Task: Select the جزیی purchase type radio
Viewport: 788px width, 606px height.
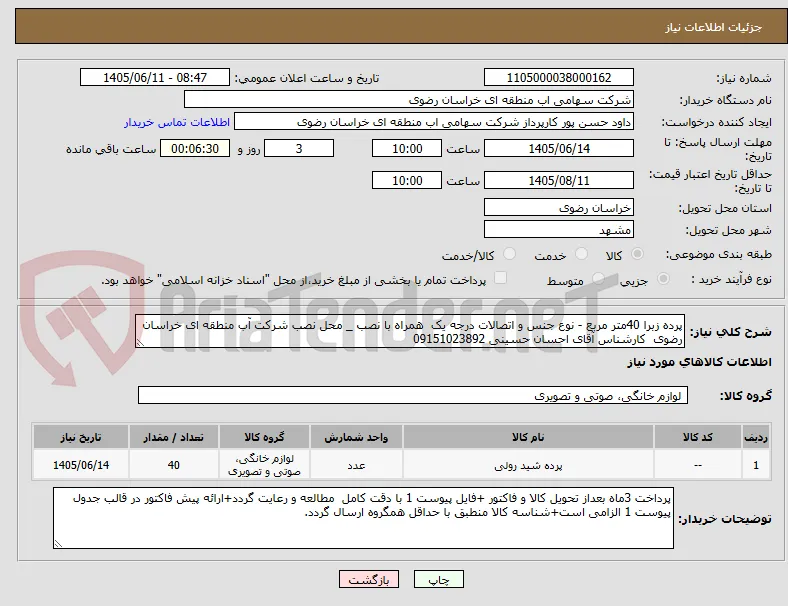Action: 663,278
